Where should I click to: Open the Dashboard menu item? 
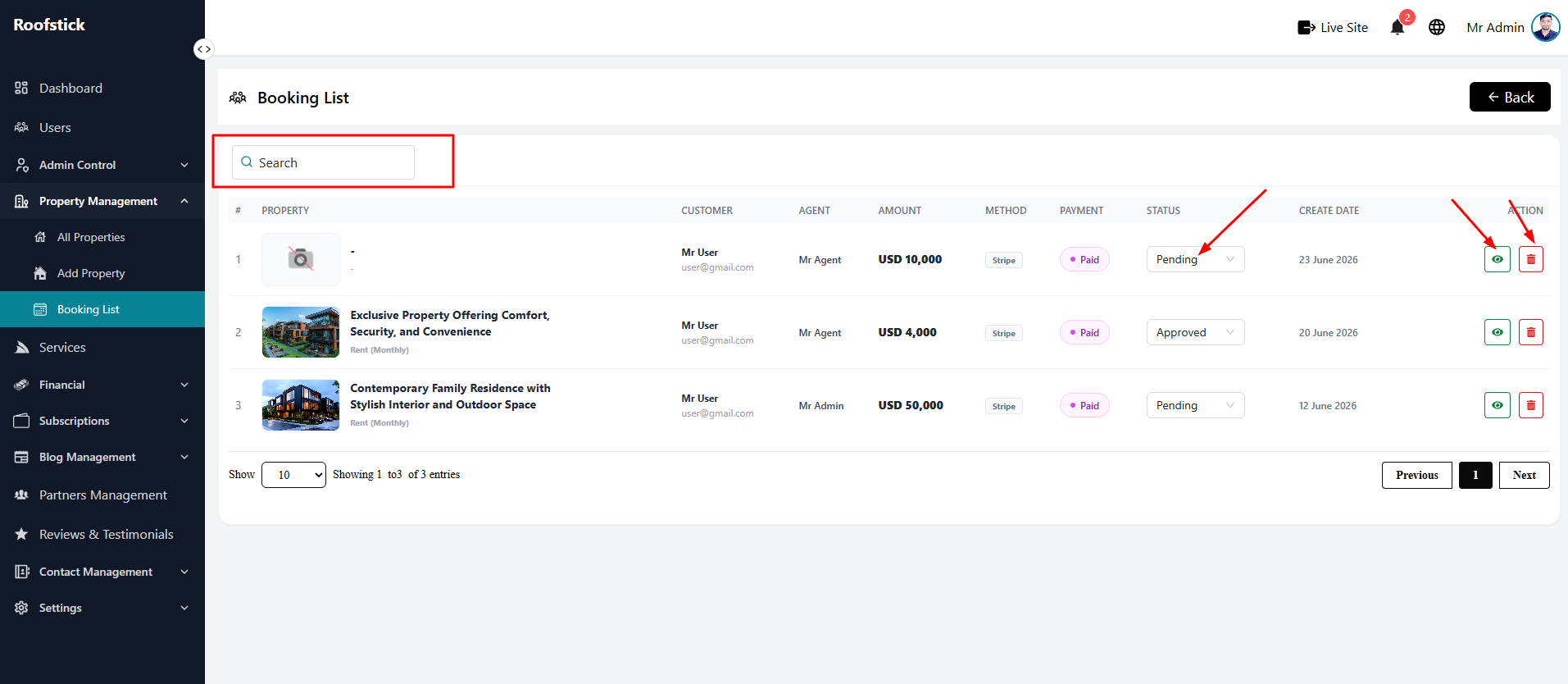[102, 88]
